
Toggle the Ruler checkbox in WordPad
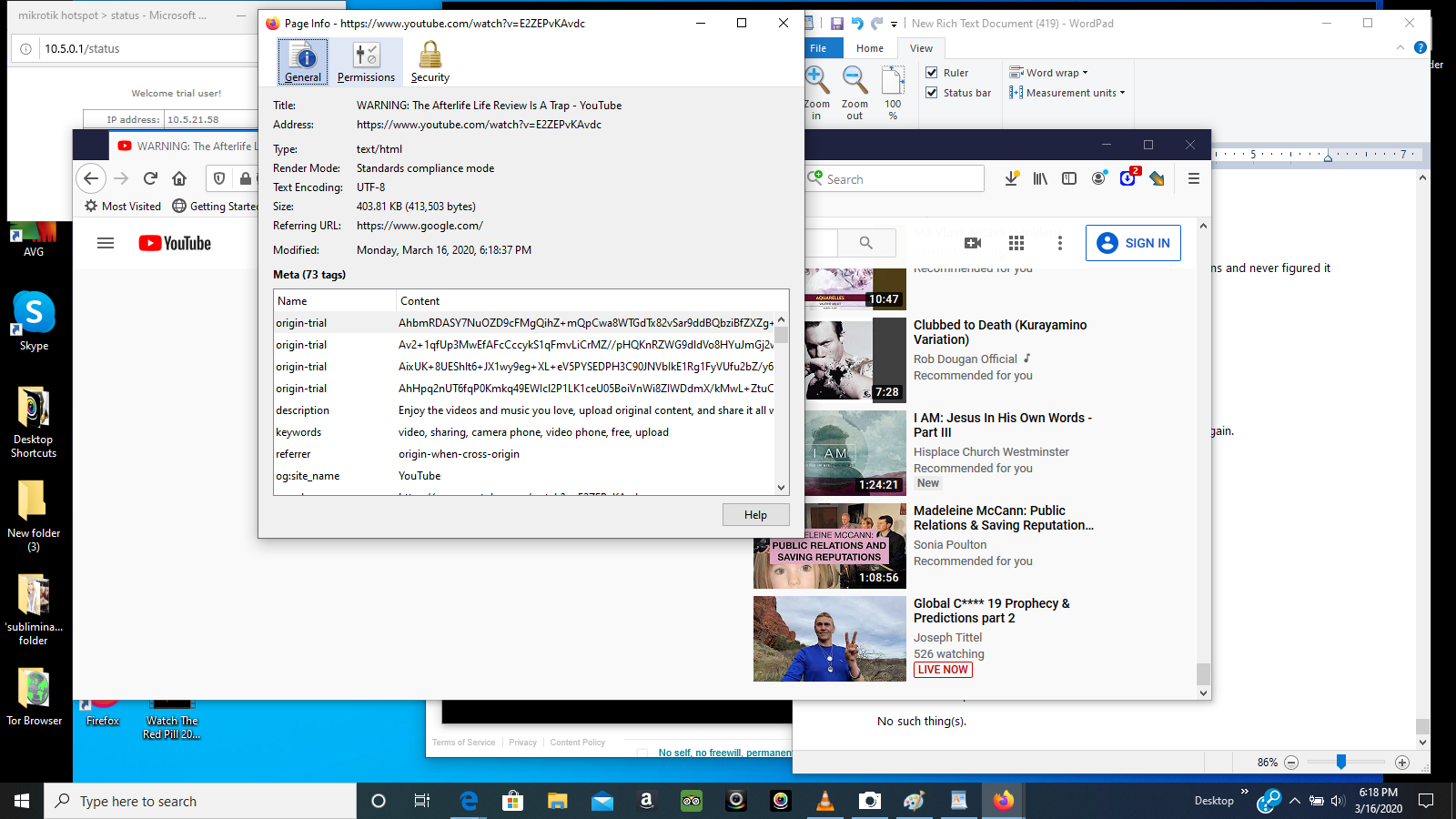[x=932, y=73]
